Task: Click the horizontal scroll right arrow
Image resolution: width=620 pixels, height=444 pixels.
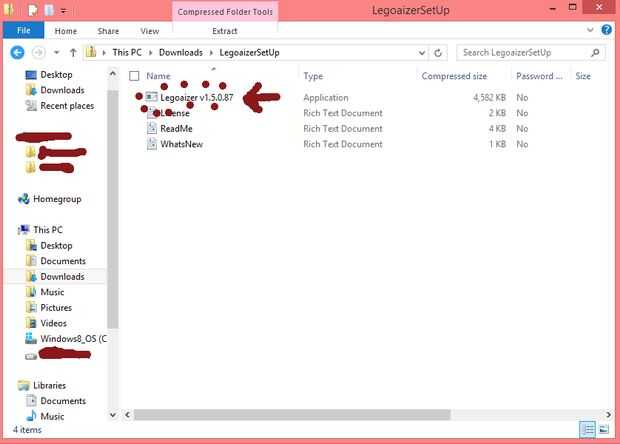Action: pyautogui.click(x=608, y=414)
